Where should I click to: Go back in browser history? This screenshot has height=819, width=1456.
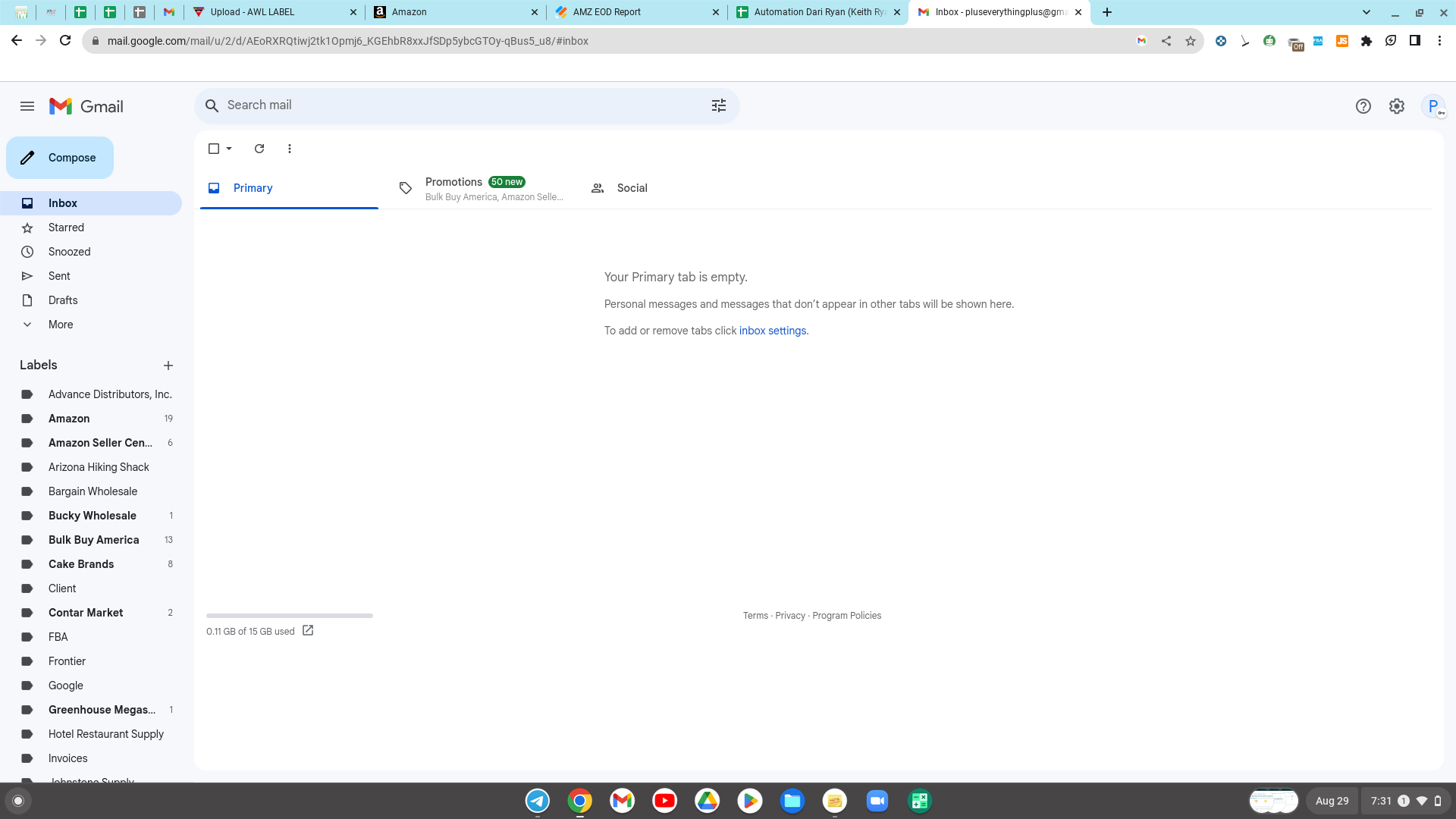(17, 41)
